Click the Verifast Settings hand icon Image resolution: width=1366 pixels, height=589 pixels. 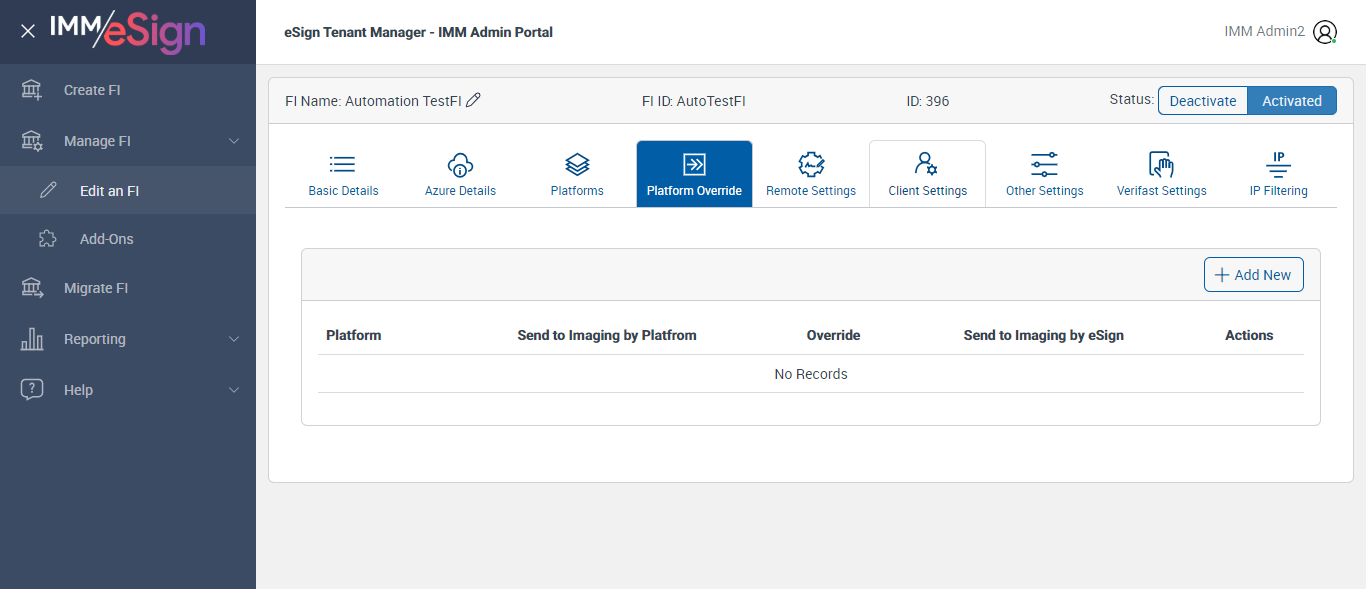click(1161, 165)
